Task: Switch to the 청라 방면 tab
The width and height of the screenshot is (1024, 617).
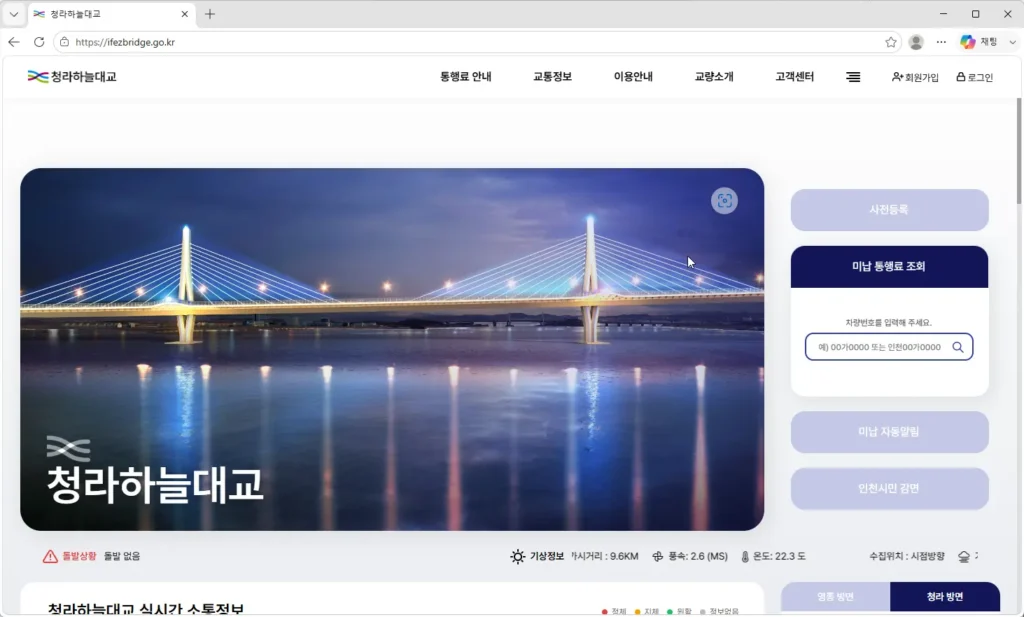Action: [944, 597]
